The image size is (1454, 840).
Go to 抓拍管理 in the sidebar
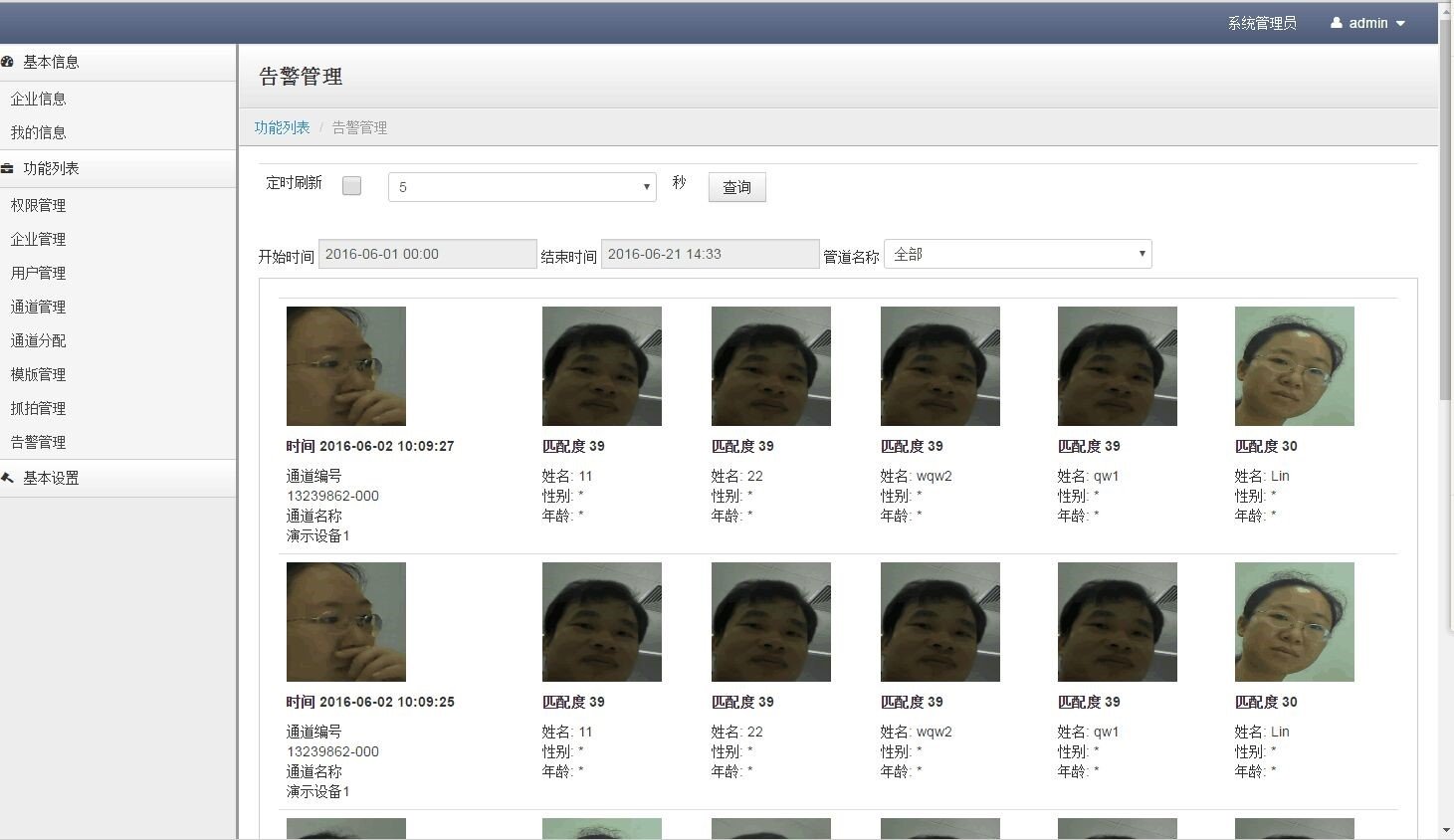(39, 408)
